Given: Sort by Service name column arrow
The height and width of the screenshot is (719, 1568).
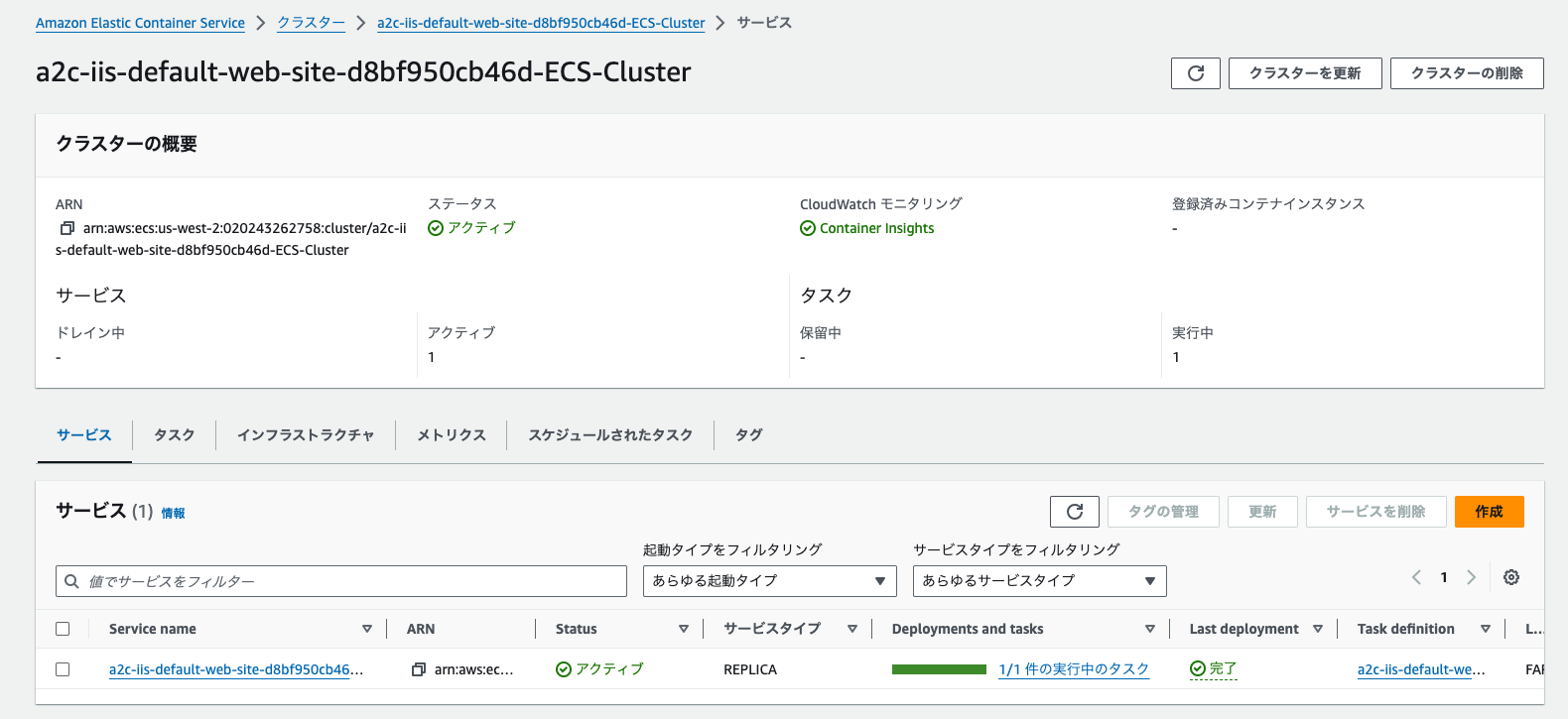Looking at the screenshot, I should 367,629.
